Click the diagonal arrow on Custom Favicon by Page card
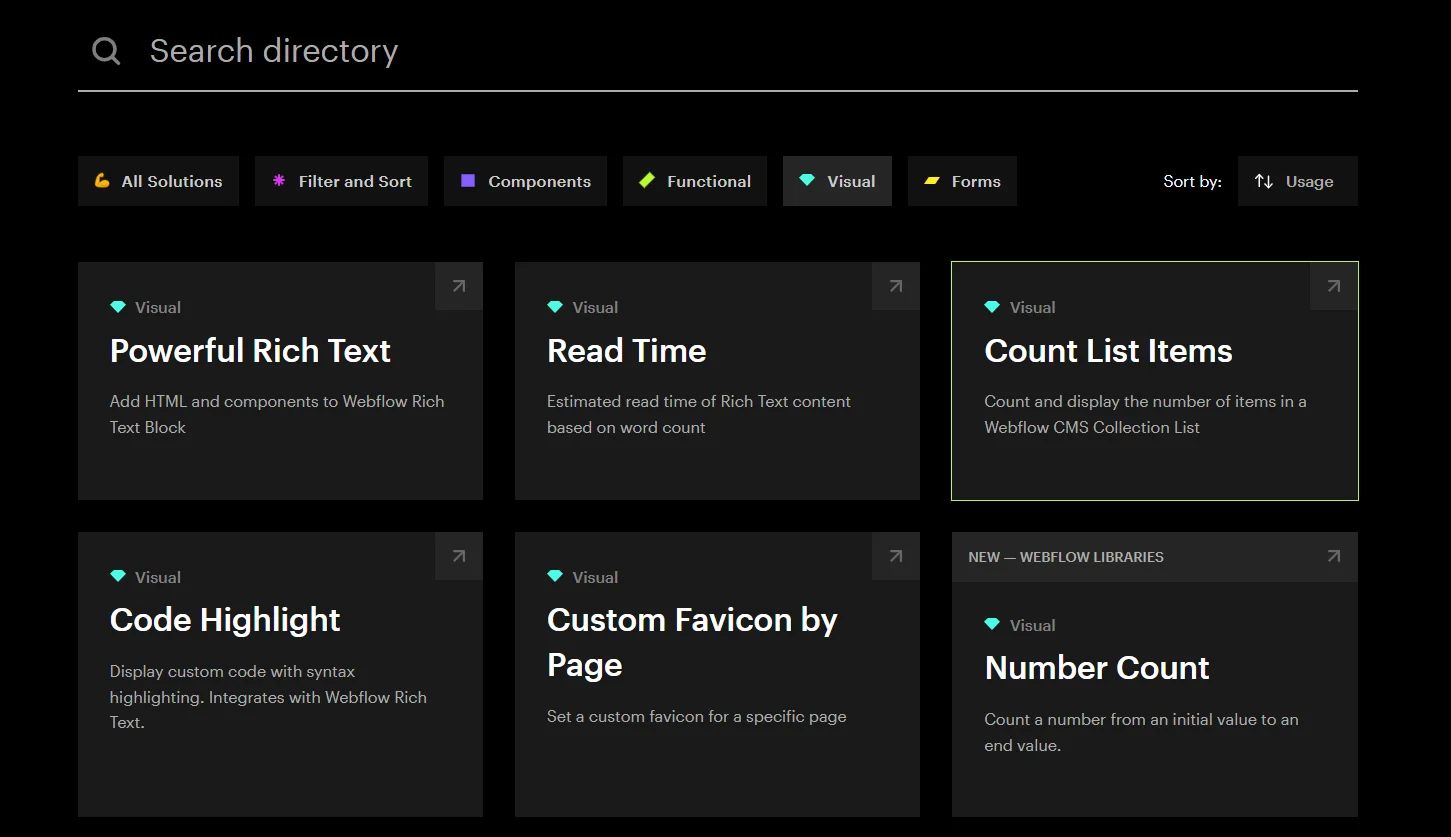Screen dimensions: 1451x837 click(895, 556)
